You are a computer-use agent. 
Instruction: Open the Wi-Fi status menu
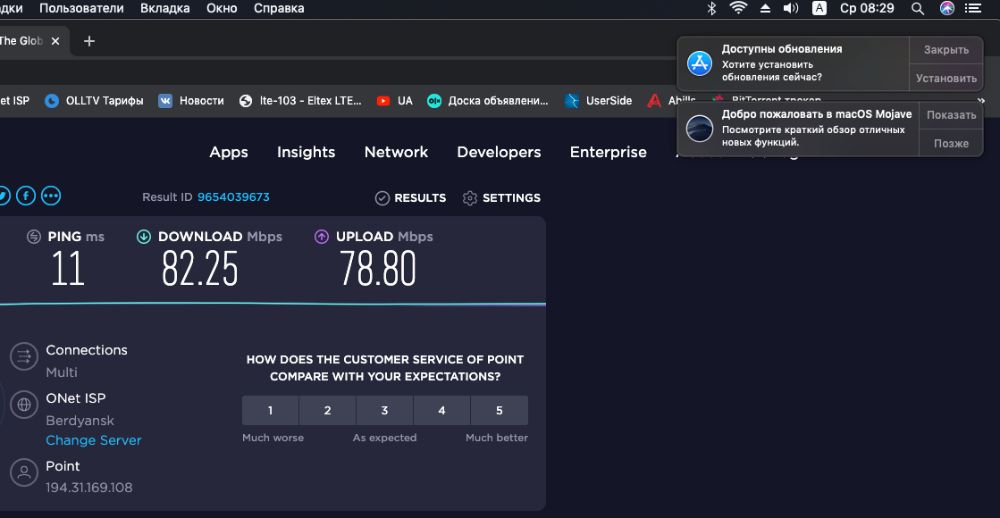739,8
